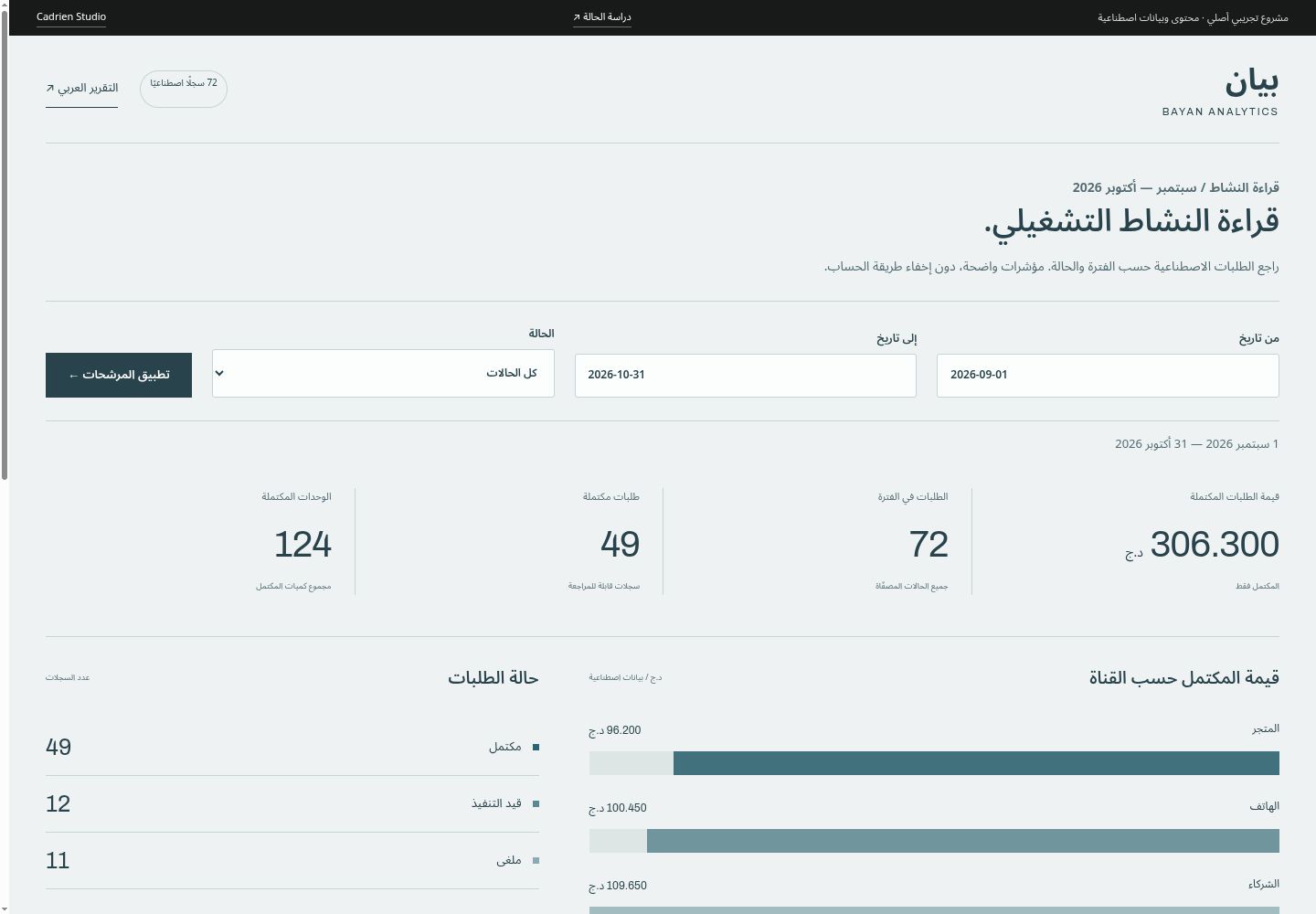Focus the إلى تاريخ end date field
The image size is (1316, 914).
pos(746,376)
